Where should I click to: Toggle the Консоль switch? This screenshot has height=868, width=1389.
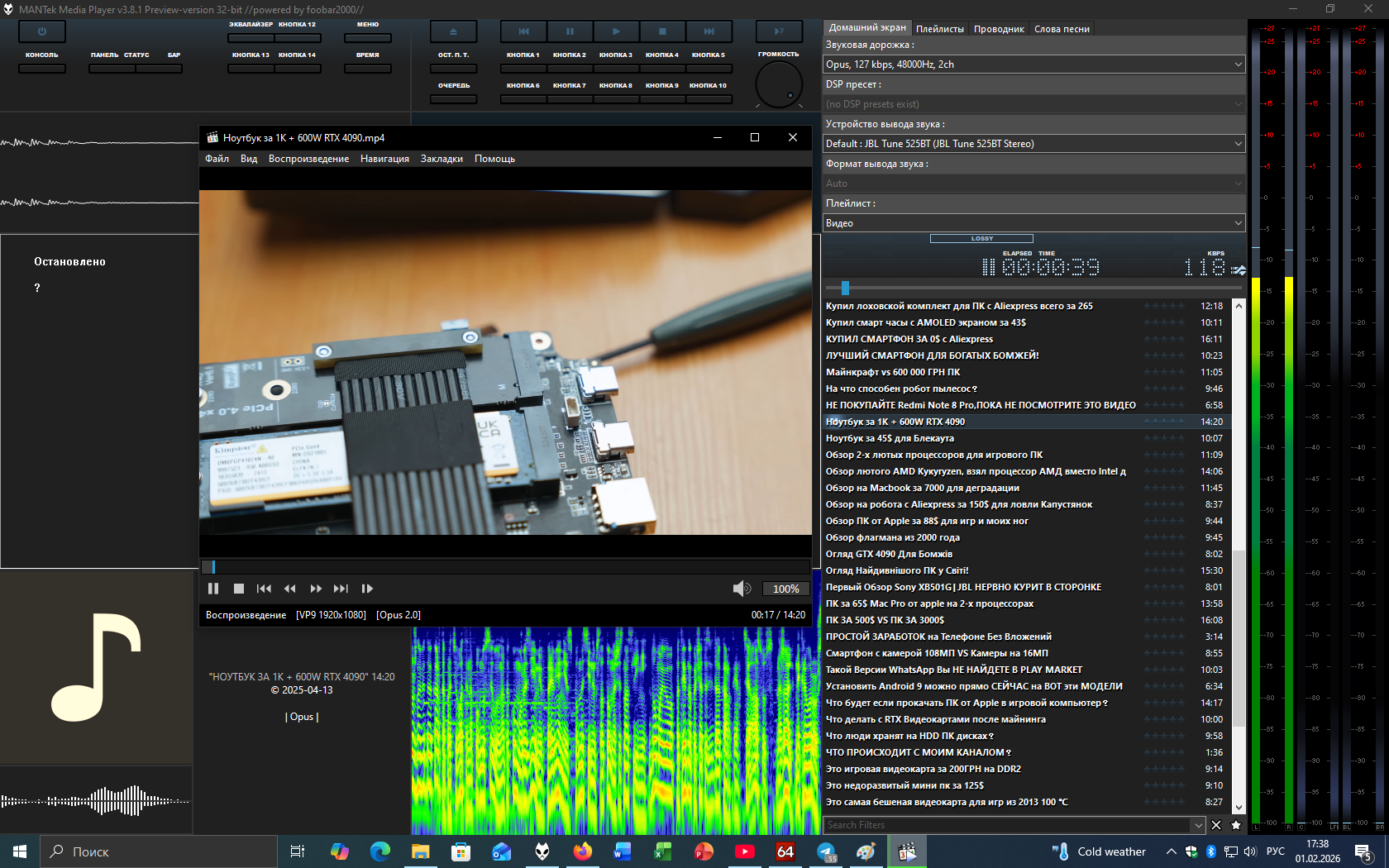(x=41, y=69)
